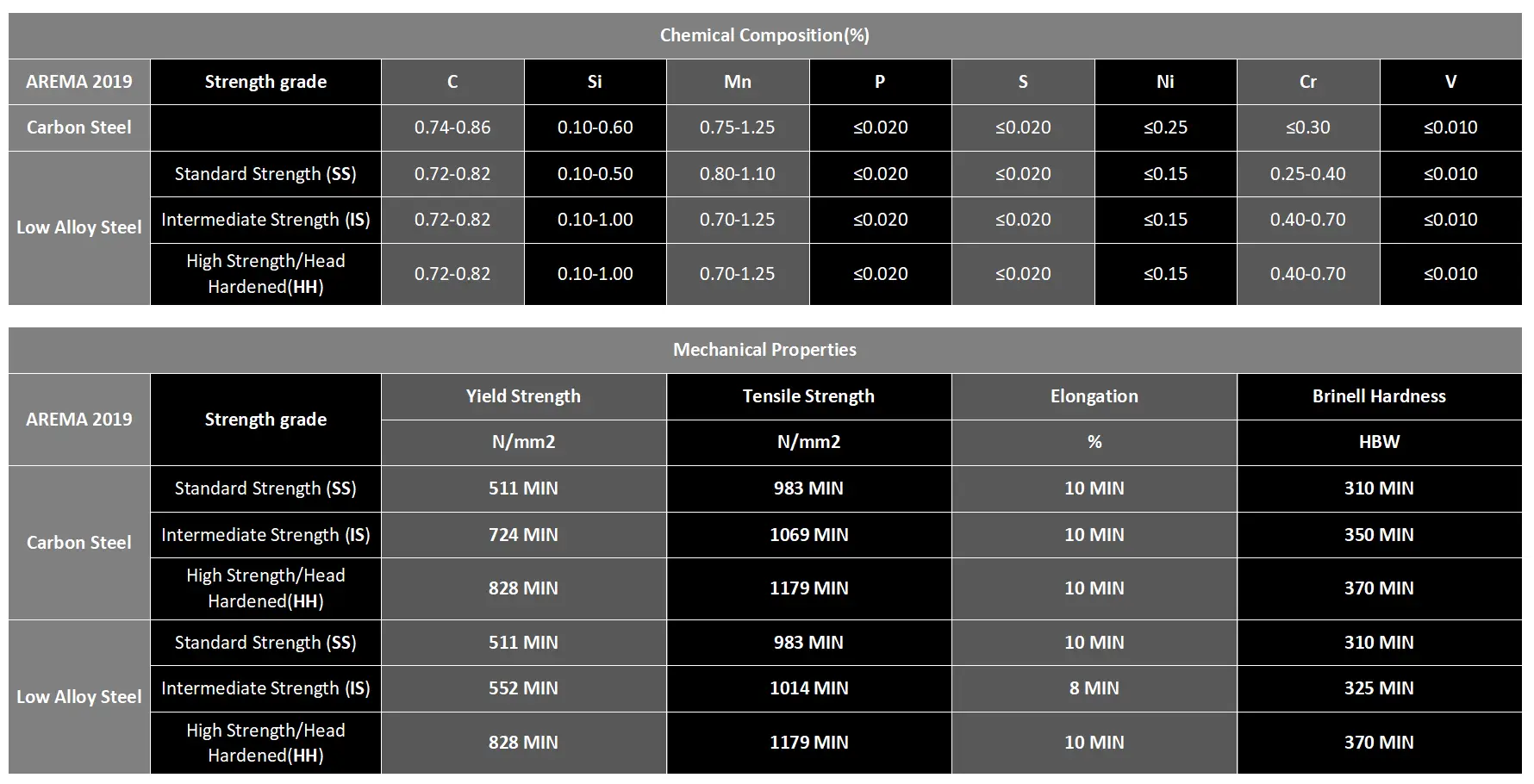Select the ≤0.25 nickel value cell
The width and height of the screenshot is (1534, 784).
tap(1165, 128)
